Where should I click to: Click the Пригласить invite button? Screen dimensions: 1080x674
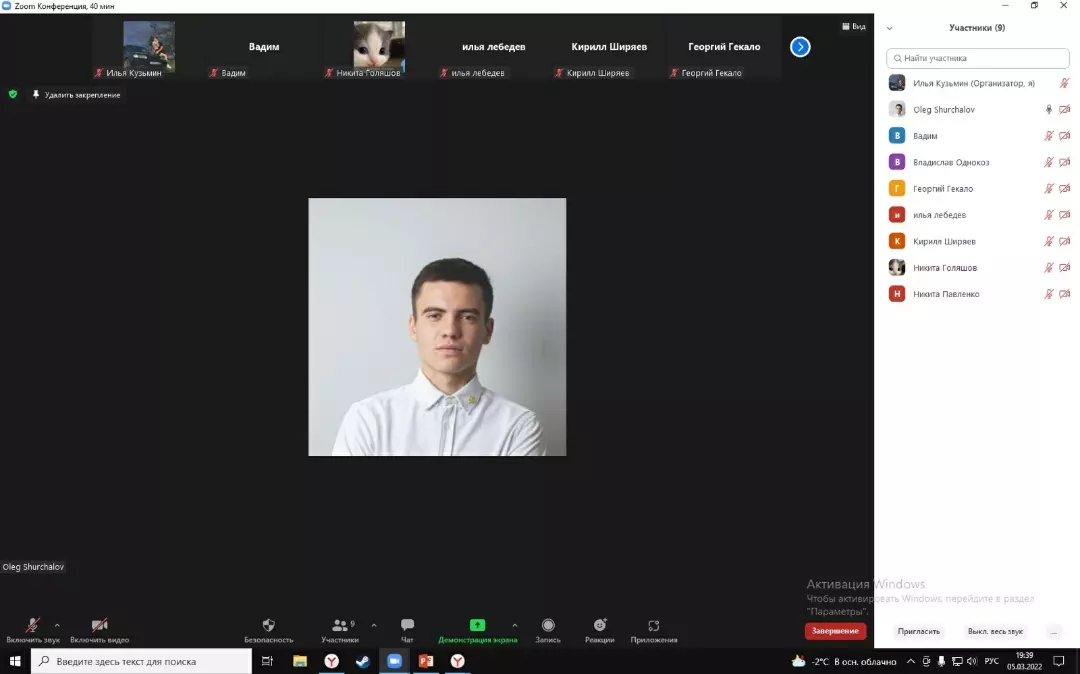[x=919, y=632]
